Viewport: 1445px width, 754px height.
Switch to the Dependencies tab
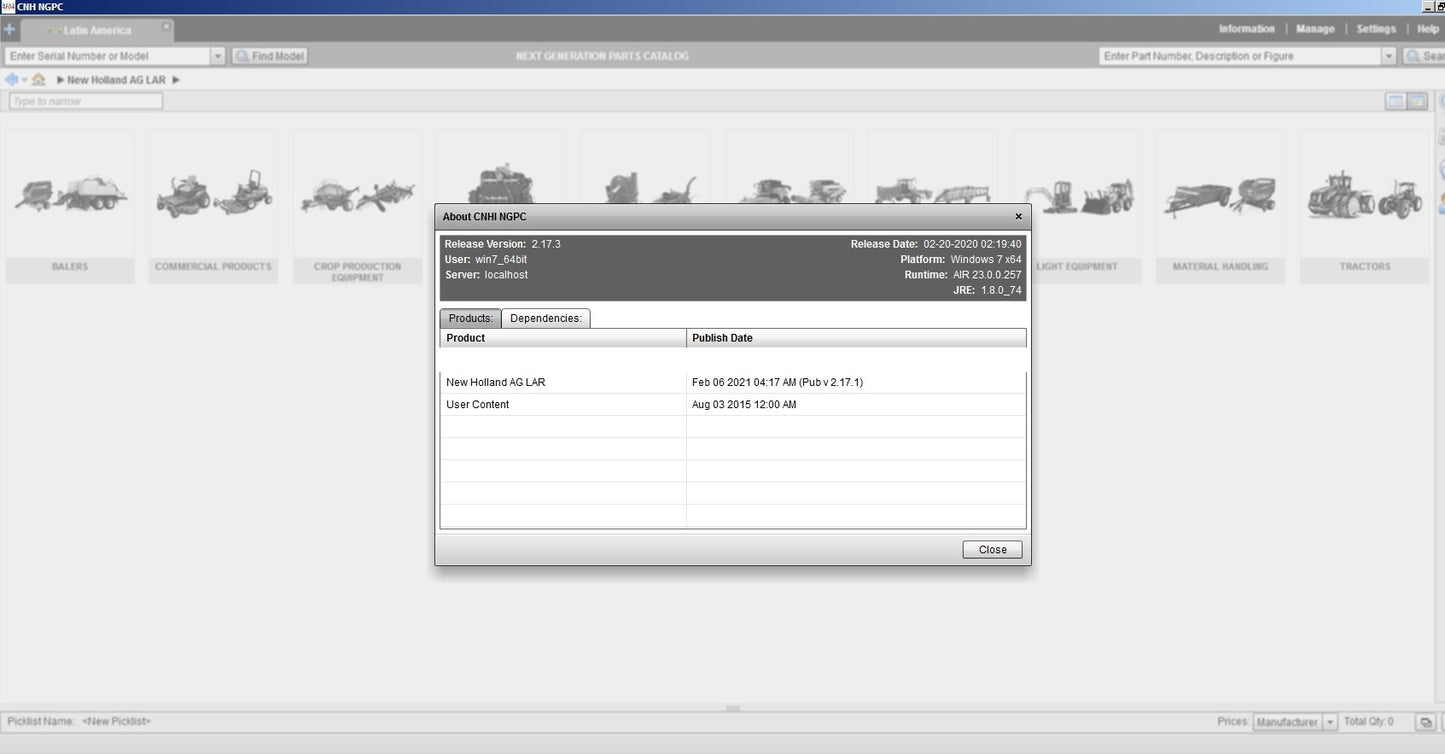[545, 318]
